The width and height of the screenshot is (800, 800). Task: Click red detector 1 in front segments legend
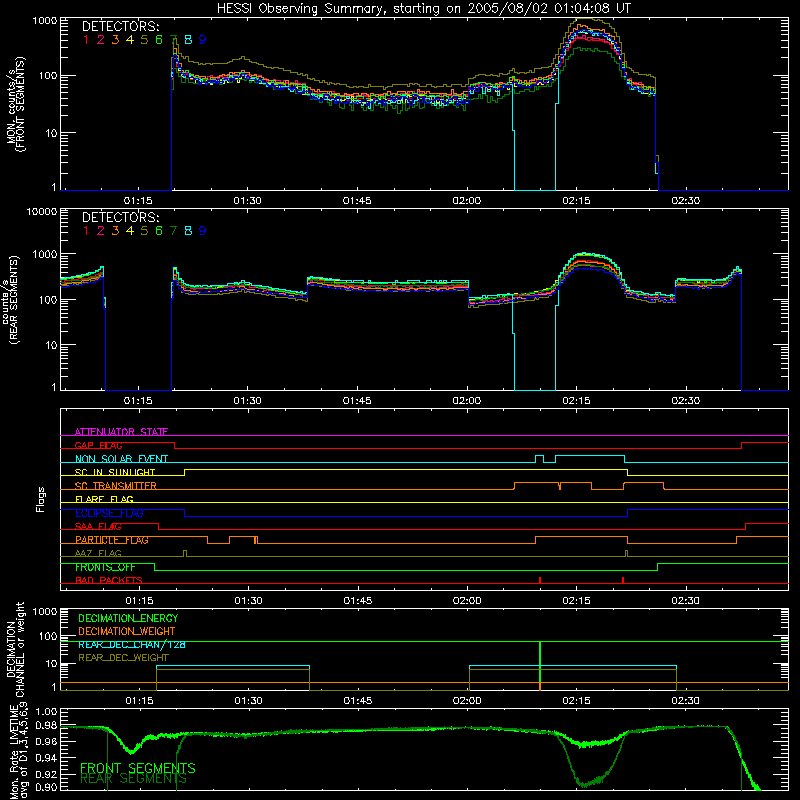click(86, 40)
